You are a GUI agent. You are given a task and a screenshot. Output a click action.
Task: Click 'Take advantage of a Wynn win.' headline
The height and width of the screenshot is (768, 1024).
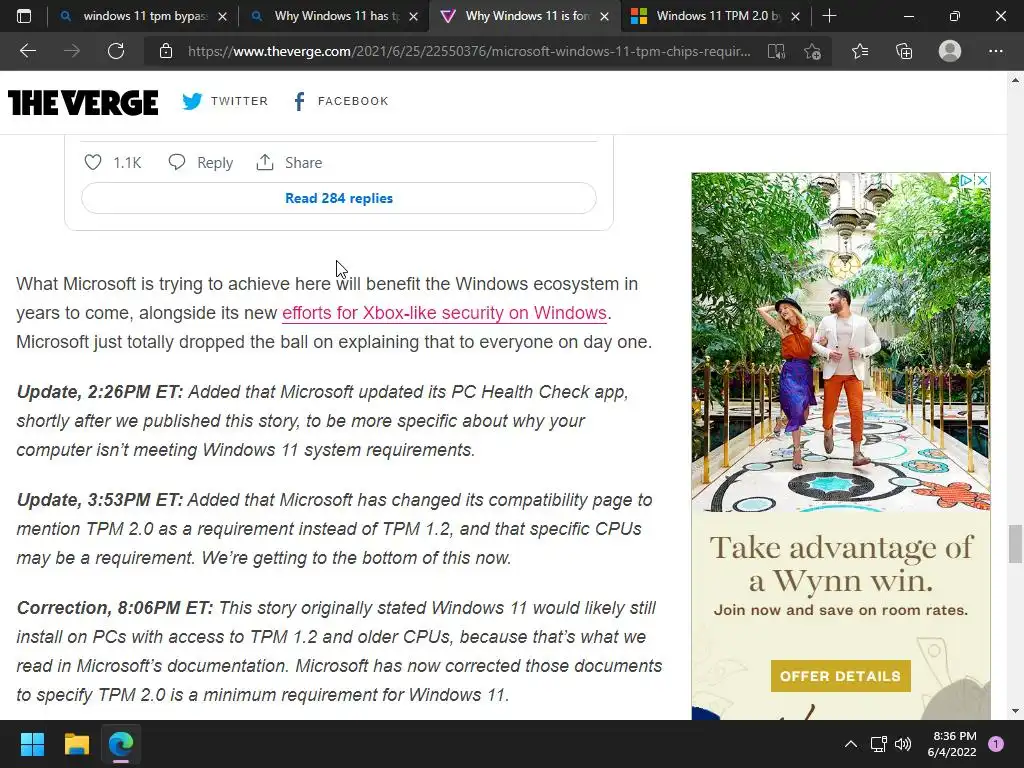(x=841, y=564)
